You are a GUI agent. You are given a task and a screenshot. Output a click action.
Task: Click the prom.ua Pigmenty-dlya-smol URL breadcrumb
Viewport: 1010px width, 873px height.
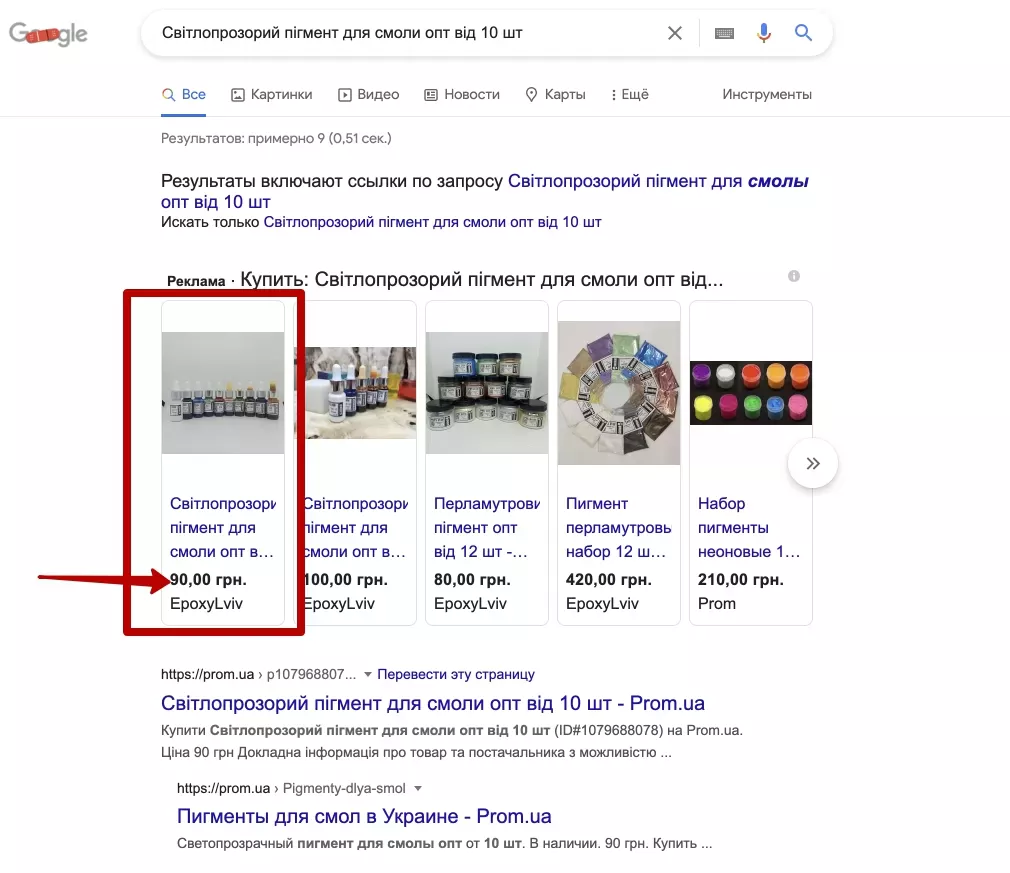click(291, 789)
